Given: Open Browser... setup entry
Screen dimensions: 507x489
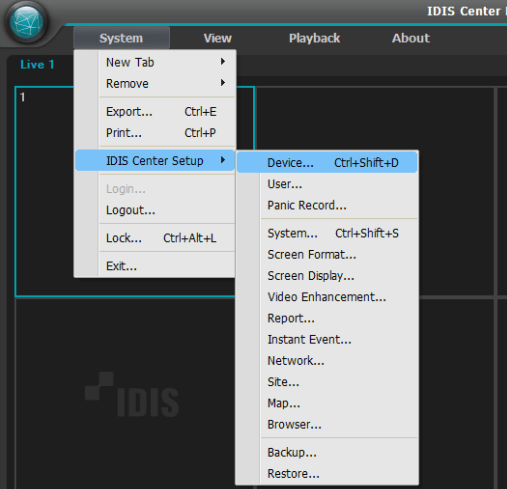Looking at the screenshot, I should coord(327,425).
